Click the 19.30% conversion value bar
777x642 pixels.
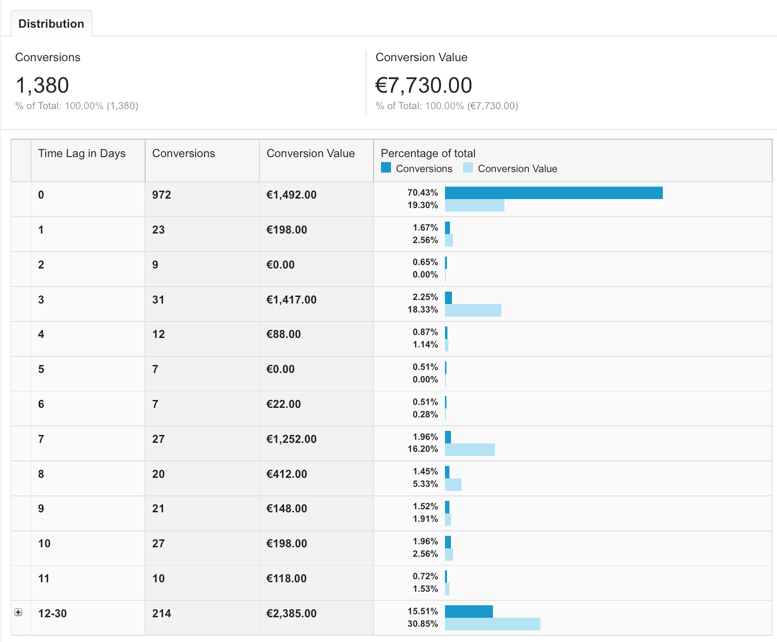click(474, 205)
